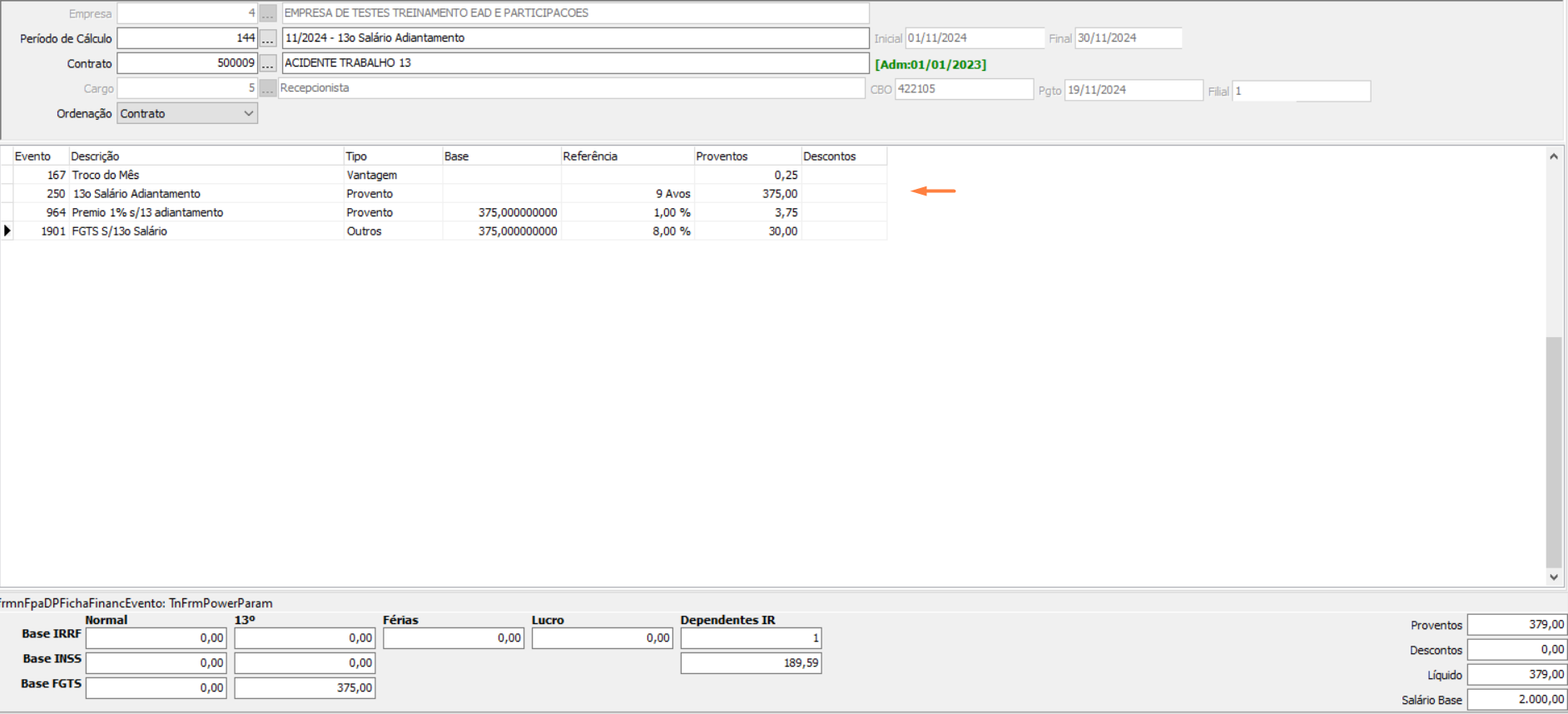Select the row indicator for event 1901
The image size is (1568, 714).
[x=7, y=231]
